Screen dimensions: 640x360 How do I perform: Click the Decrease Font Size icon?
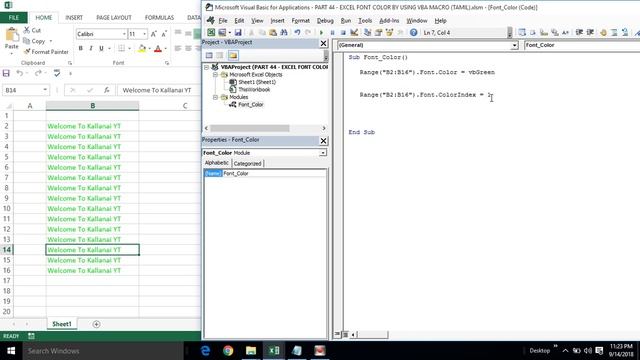pyautogui.click(x=164, y=34)
